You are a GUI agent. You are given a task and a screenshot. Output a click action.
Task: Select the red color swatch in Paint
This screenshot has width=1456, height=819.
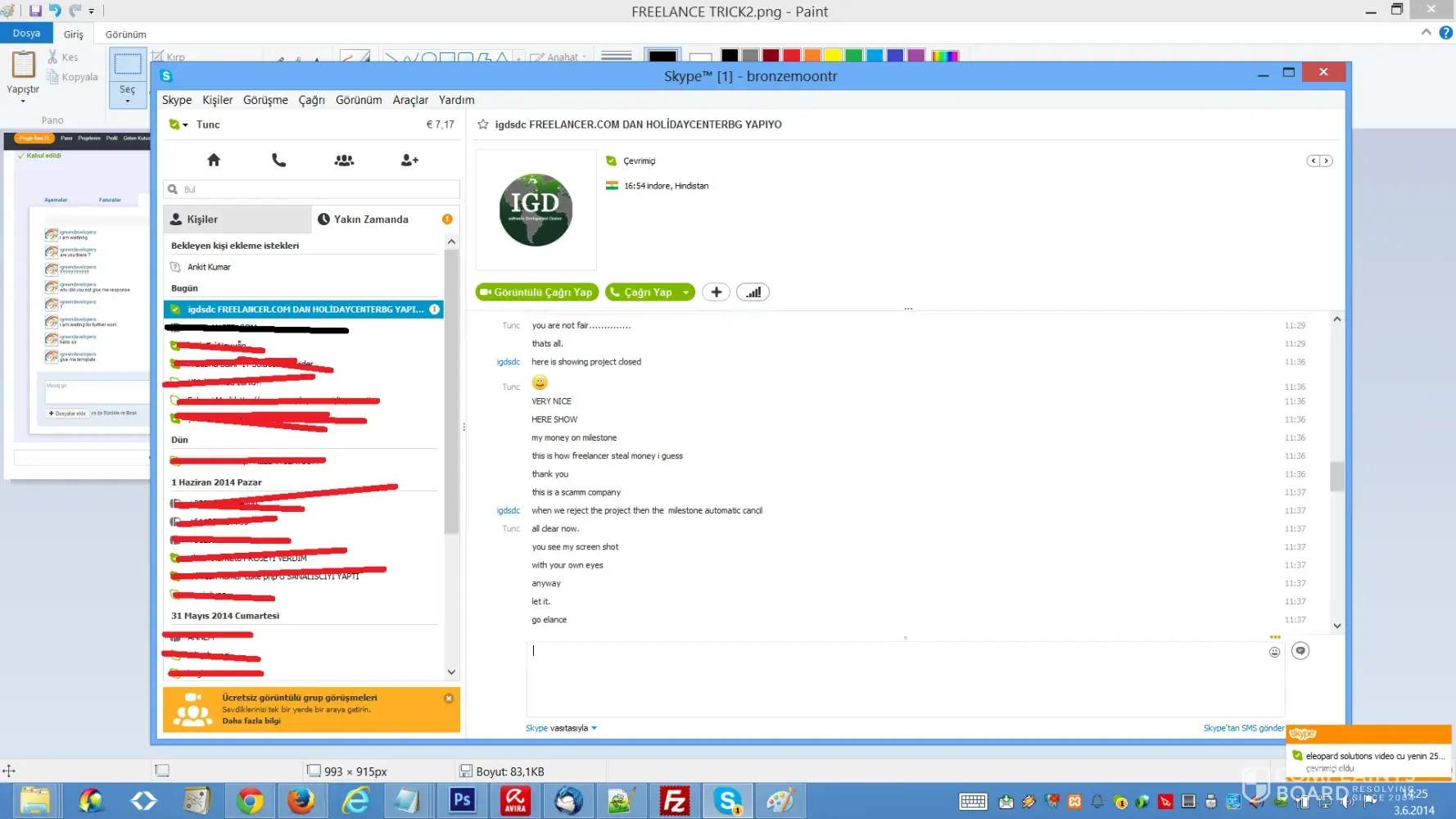(791, 56)
